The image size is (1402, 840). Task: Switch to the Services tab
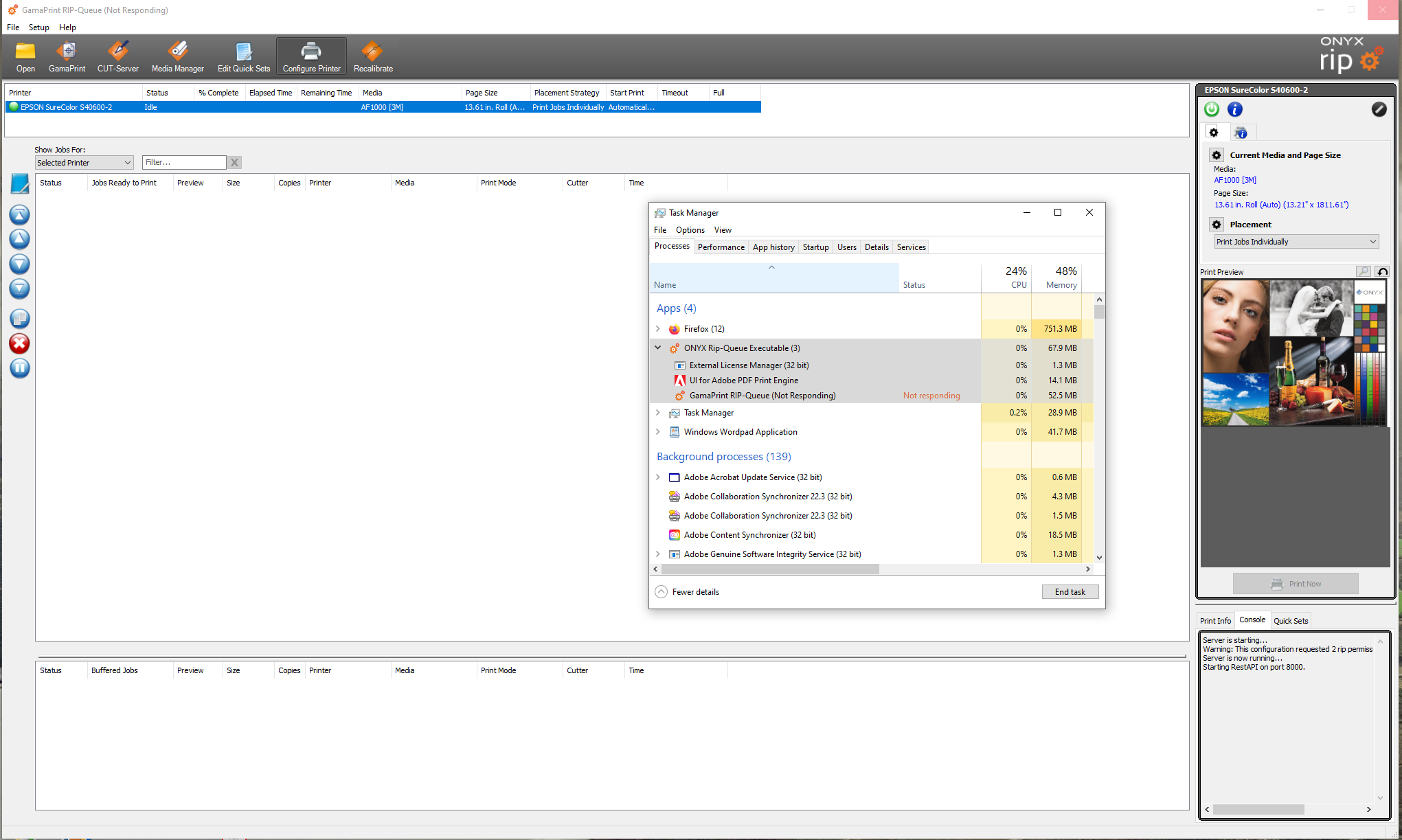[x=911, y=247]
